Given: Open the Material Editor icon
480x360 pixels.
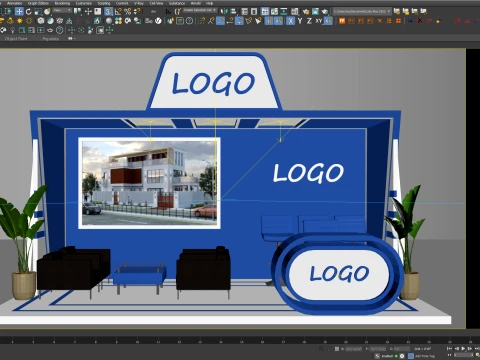Looking at the screenshot, I should coord(295,12).
